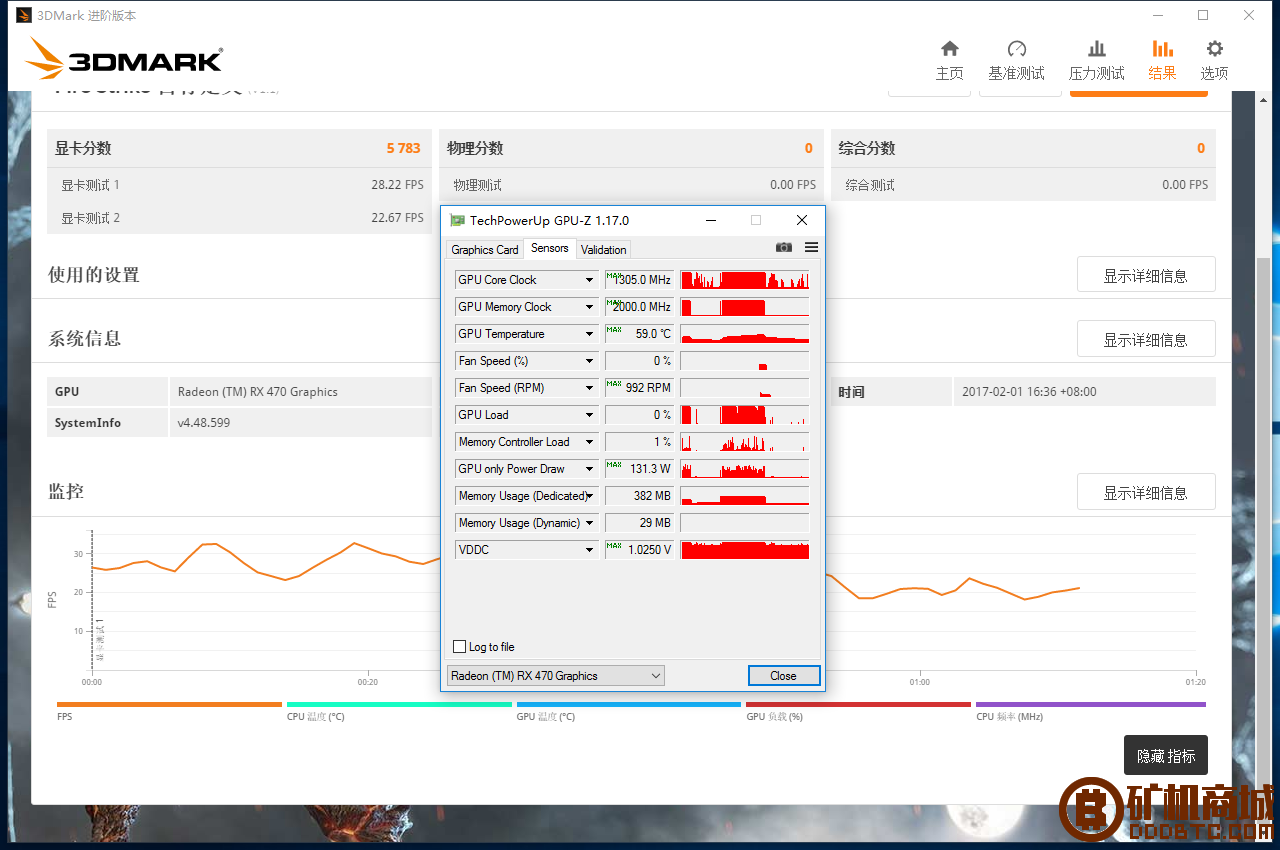
Task: Click 显卡分数 score 5 783
Action: 404,148
